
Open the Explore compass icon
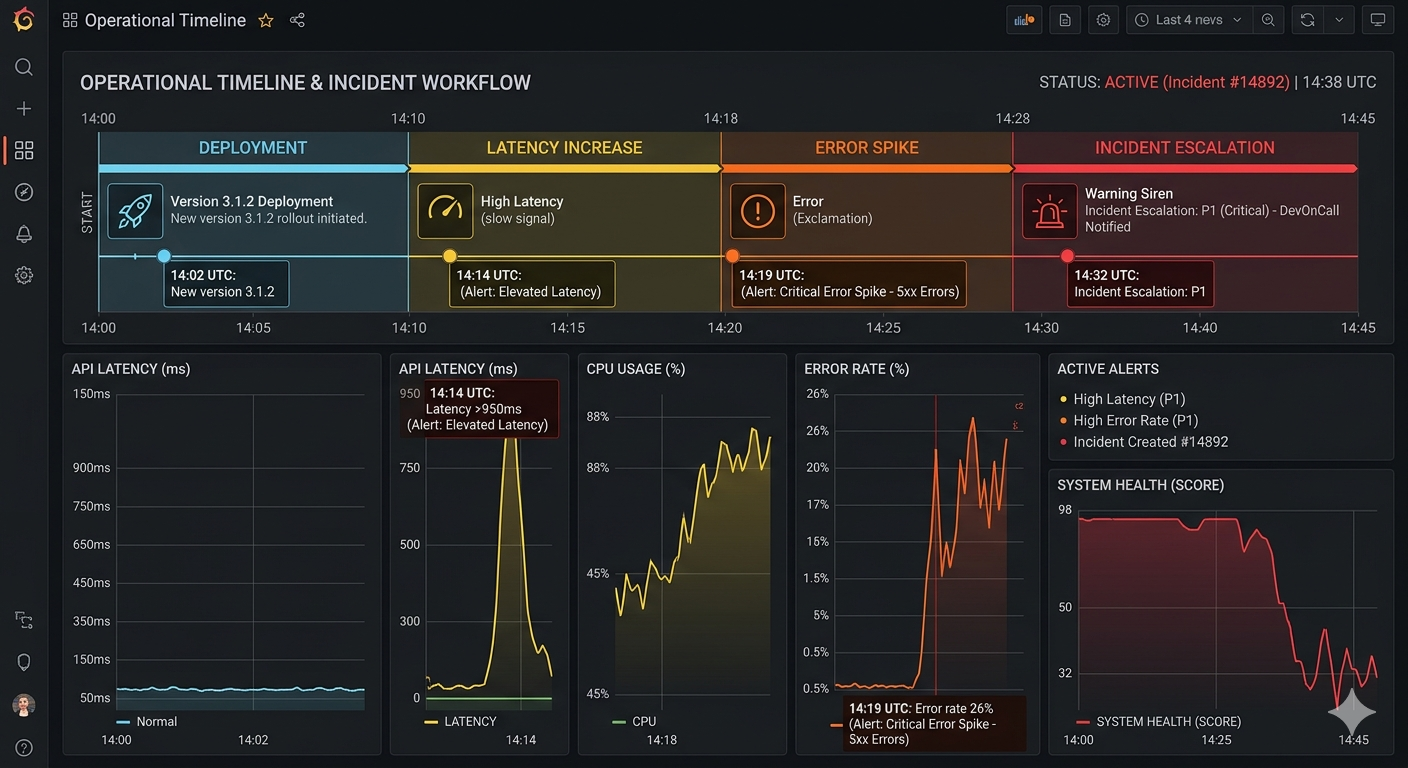click(x=24, y=192)
